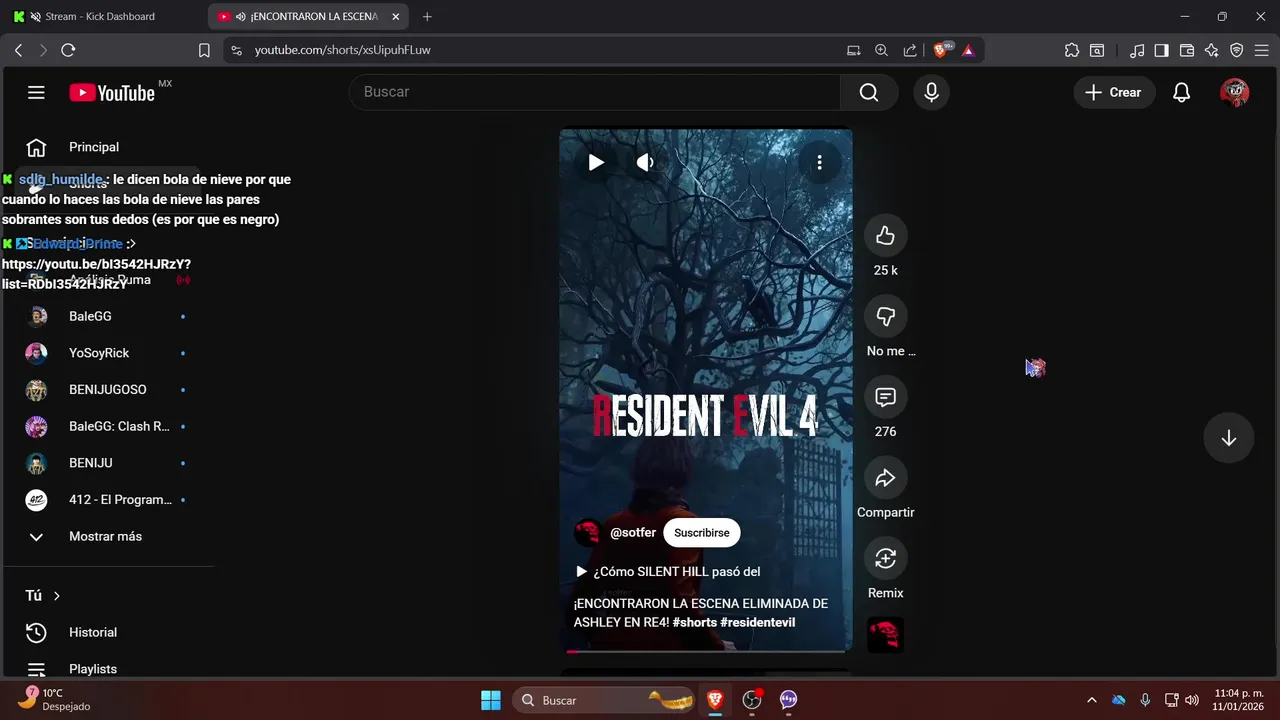This screenshot has width=1280, height=720.
Task: Dislike the short with thumbs down
Action: pos(885,316)
